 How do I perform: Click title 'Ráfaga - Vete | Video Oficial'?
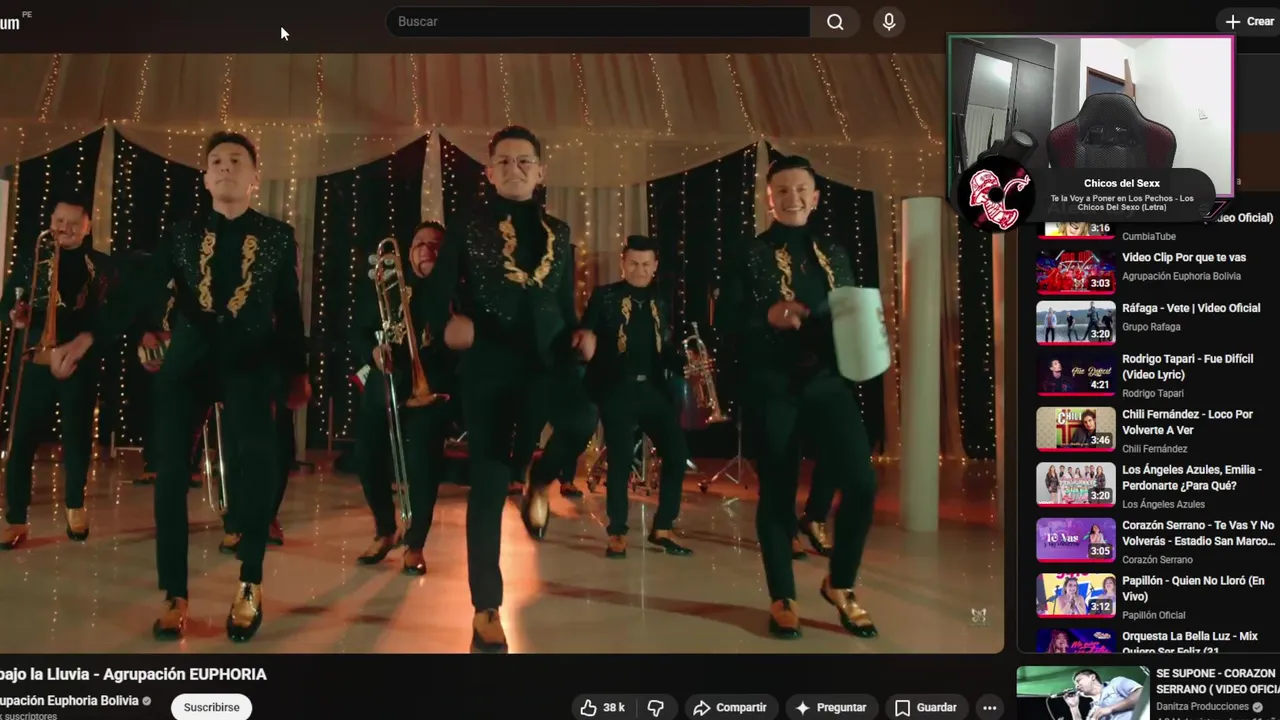coord(1191,308)
